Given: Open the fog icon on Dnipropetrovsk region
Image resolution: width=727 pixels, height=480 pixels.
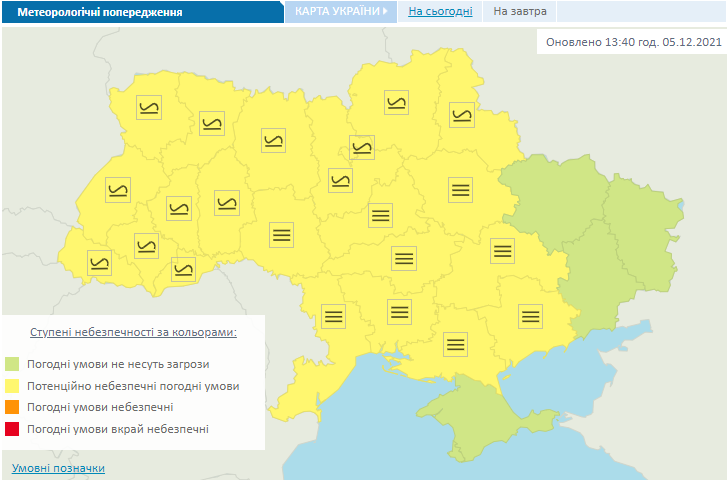Looking at the screenshot, I should coord(502,250).
